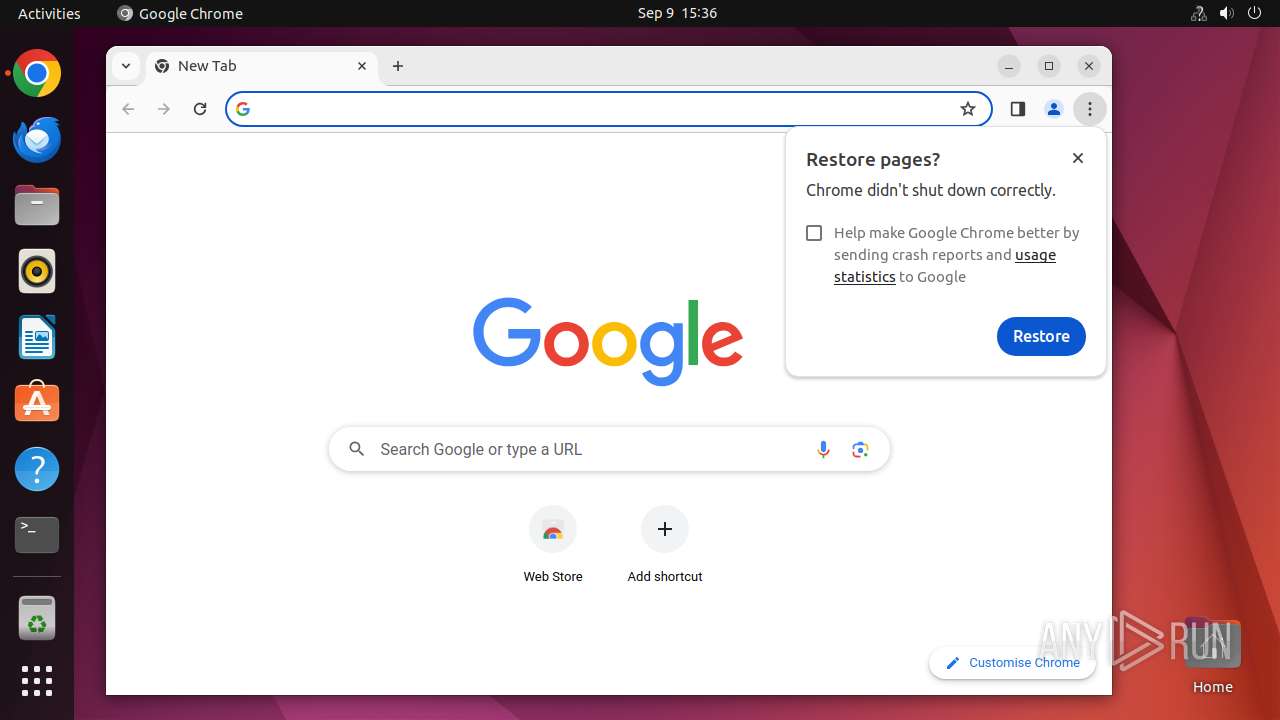Click the Google logo
This screenshot has width=1280, height=720.
coord(608,341)
